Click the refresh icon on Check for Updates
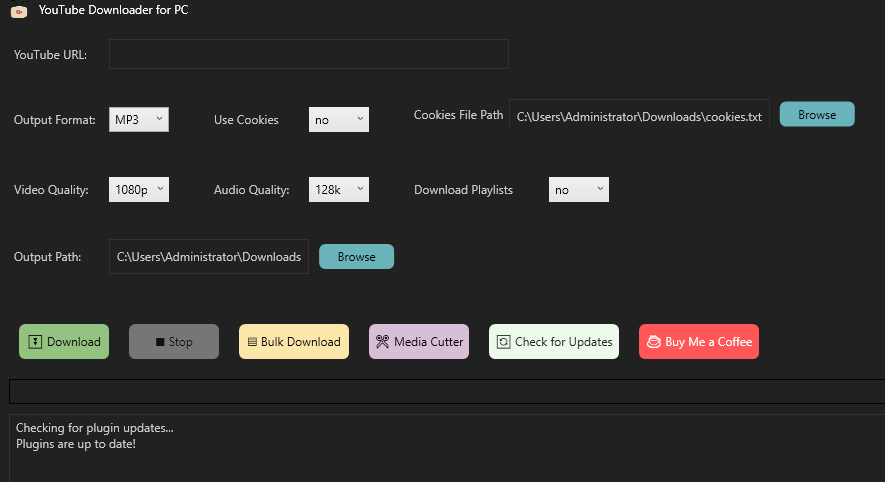Viewport: 885px width, 482px height. (x=503, y=342)
